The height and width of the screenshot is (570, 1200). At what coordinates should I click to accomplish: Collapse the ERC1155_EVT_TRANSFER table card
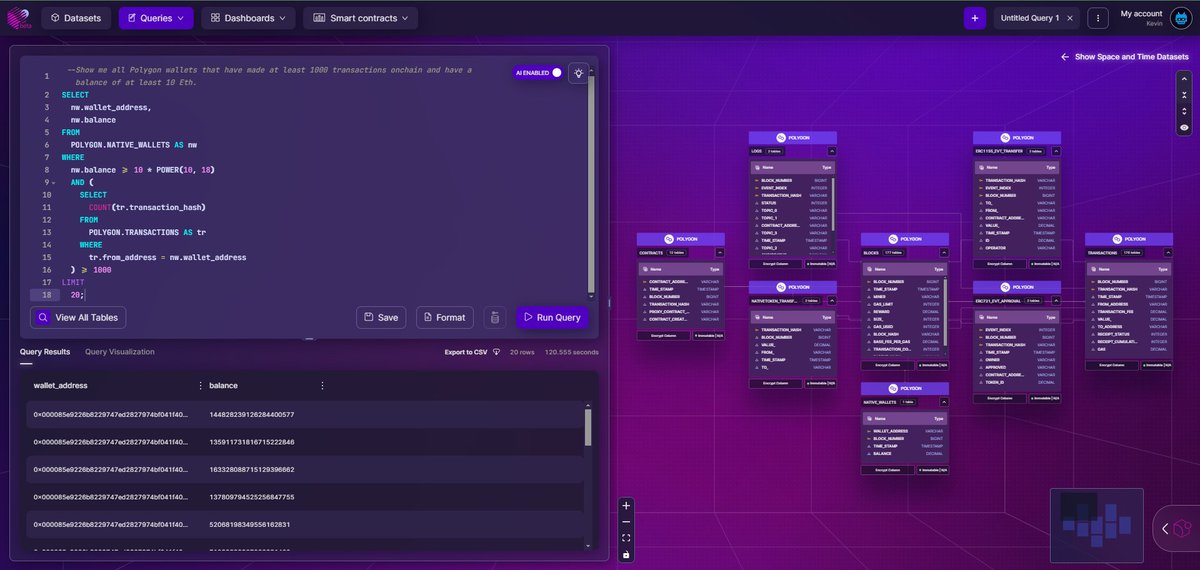[x=1055, y=151]
